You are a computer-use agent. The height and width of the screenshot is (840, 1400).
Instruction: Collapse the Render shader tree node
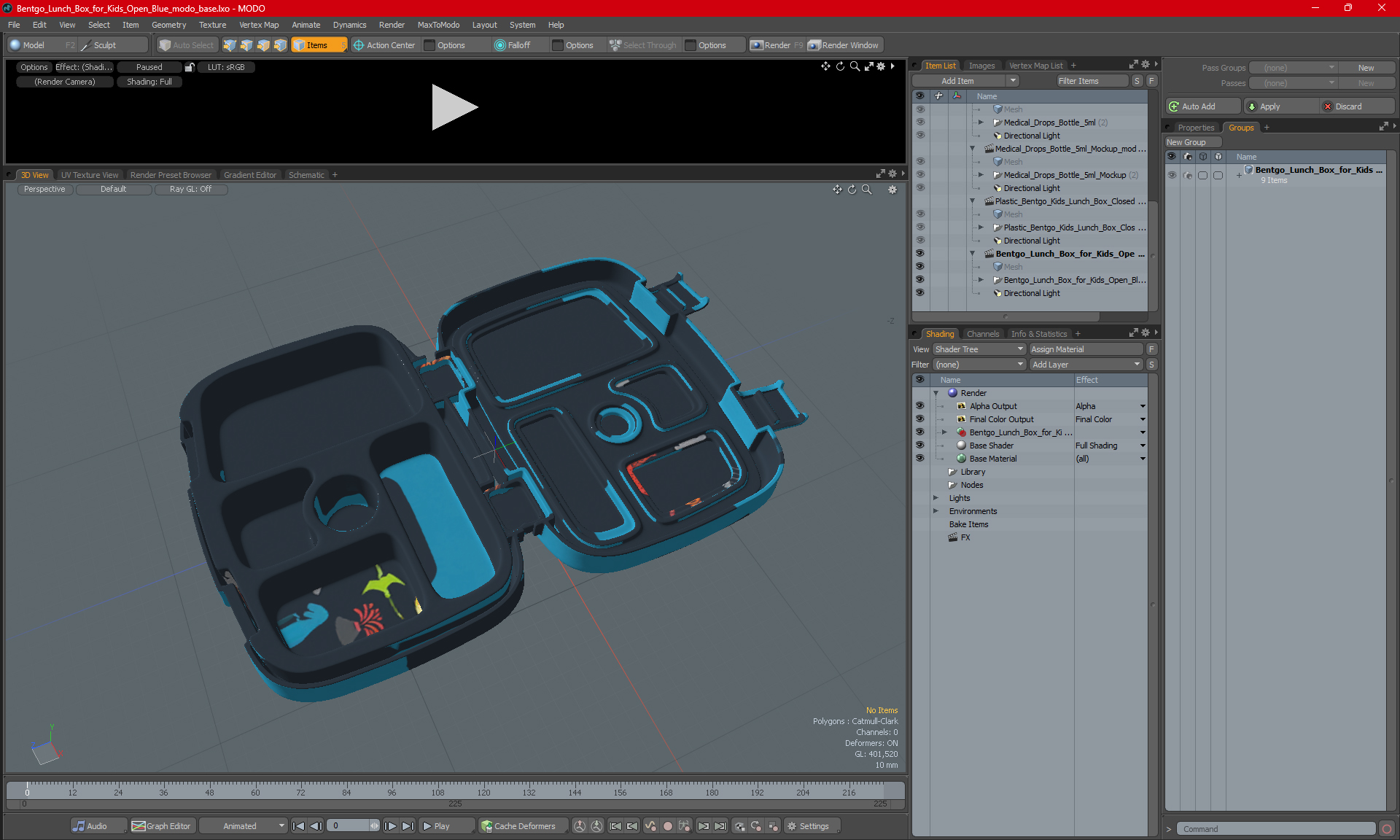[936, 393]
